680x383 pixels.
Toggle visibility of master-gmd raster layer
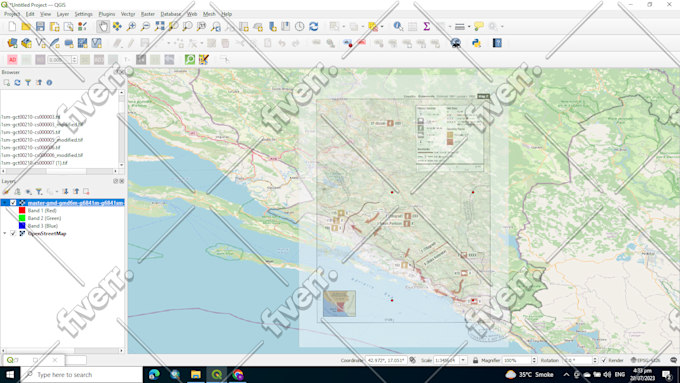[13, 203]
